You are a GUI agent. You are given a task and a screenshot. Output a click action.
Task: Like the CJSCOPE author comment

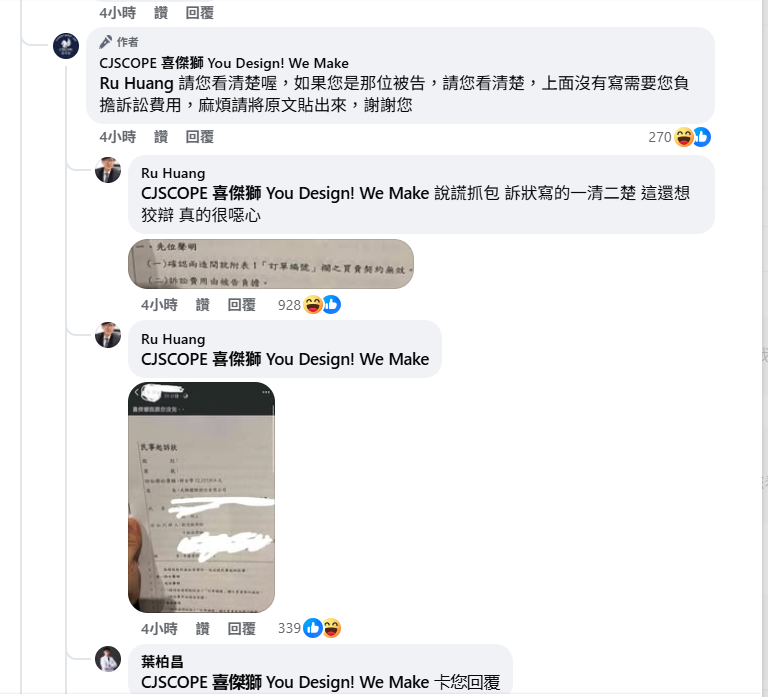tap(161, 137)
